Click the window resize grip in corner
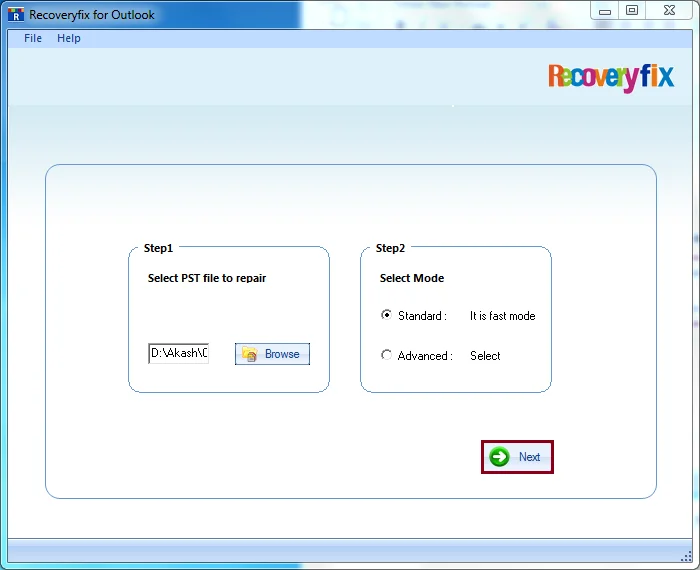The height and width of the screenshot is (570, 700). click(x=686, y=557)
